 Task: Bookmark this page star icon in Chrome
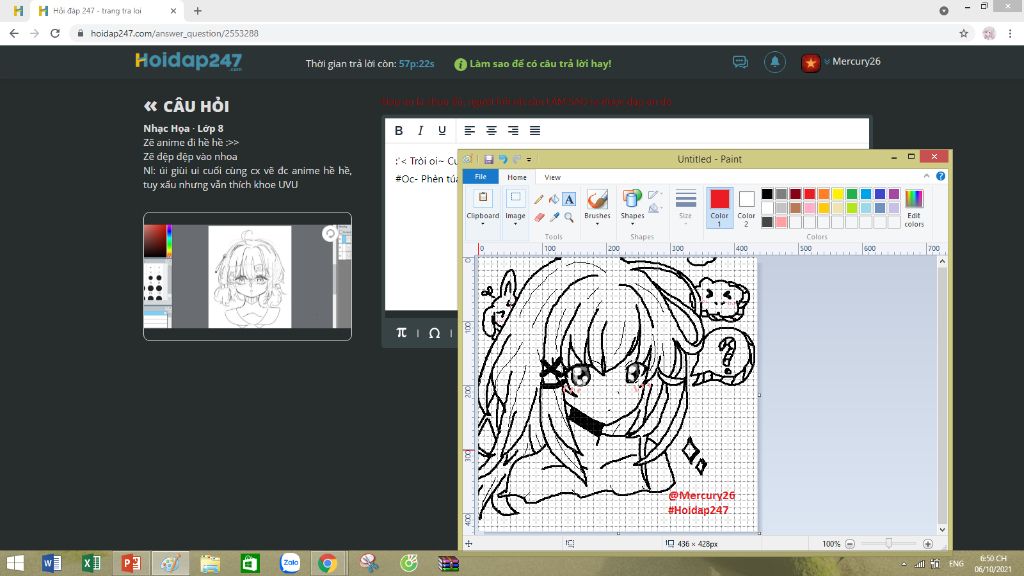pyautogui.click(x=963, y=33)
